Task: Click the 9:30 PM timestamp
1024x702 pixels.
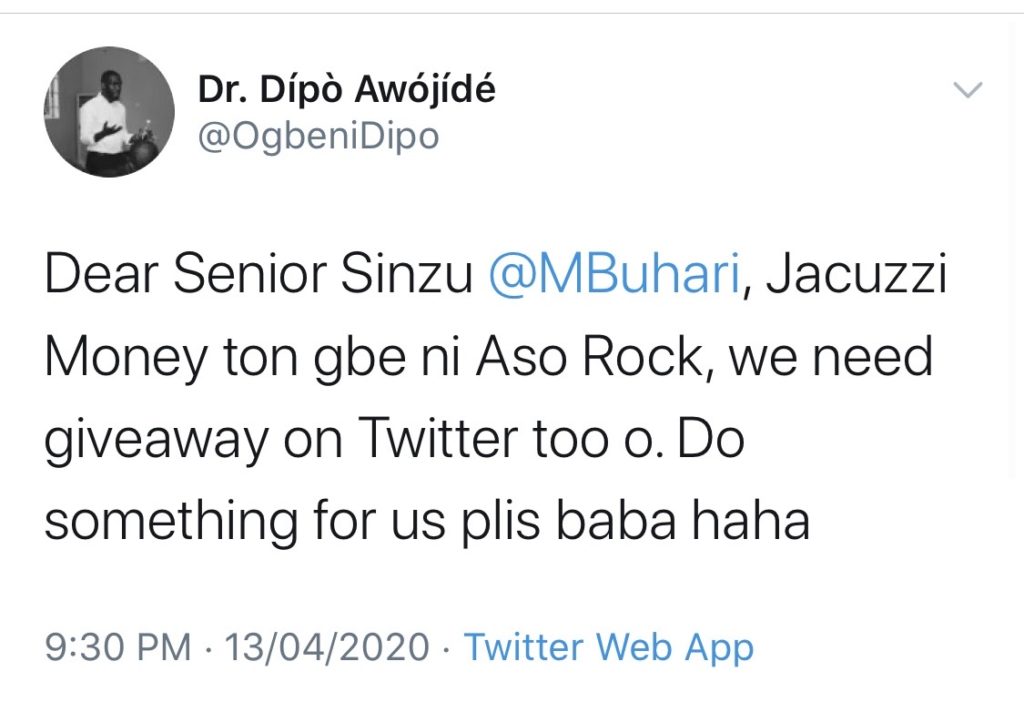Action: coord(118,647)
